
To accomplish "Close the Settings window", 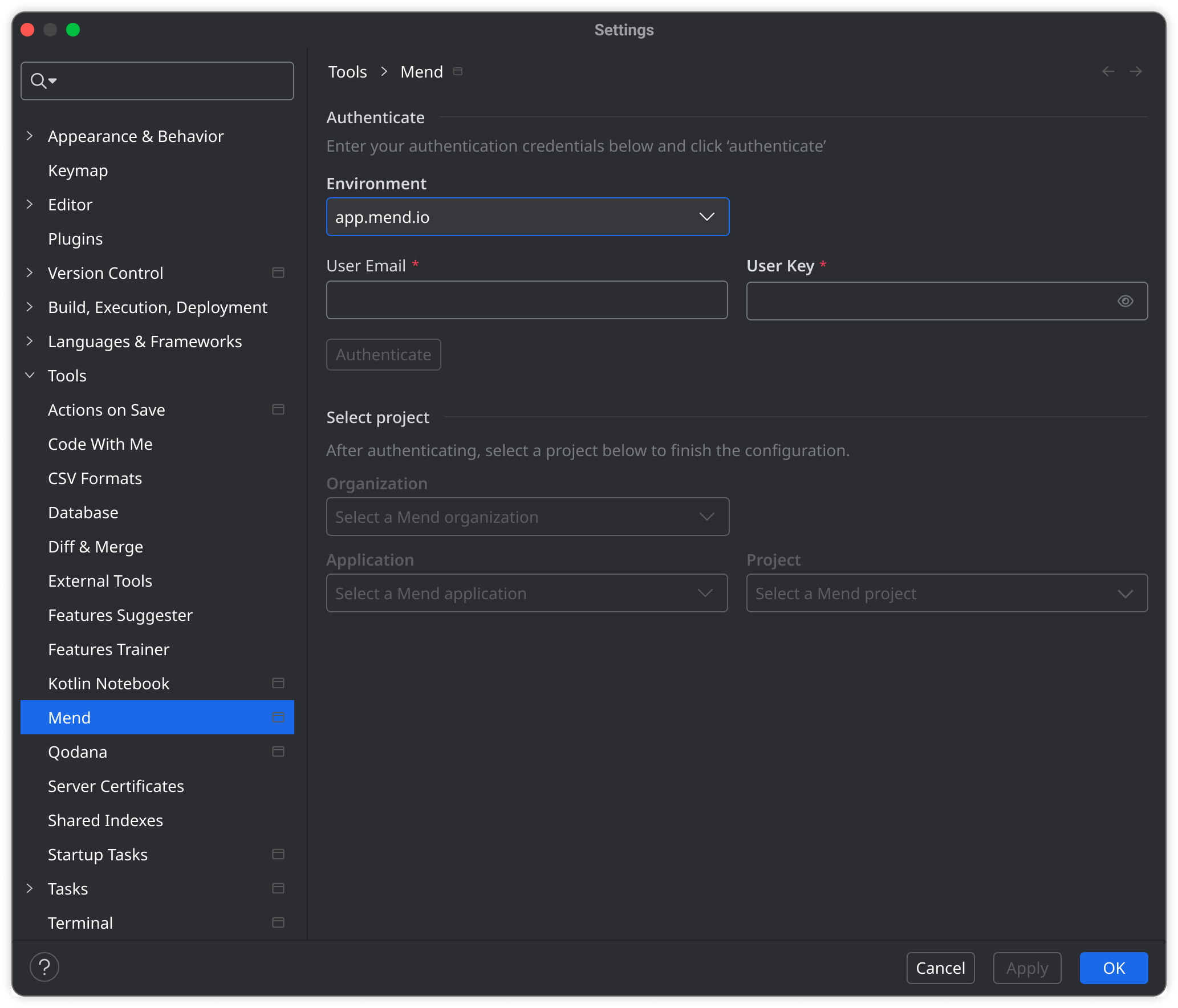I will point(27,30).
